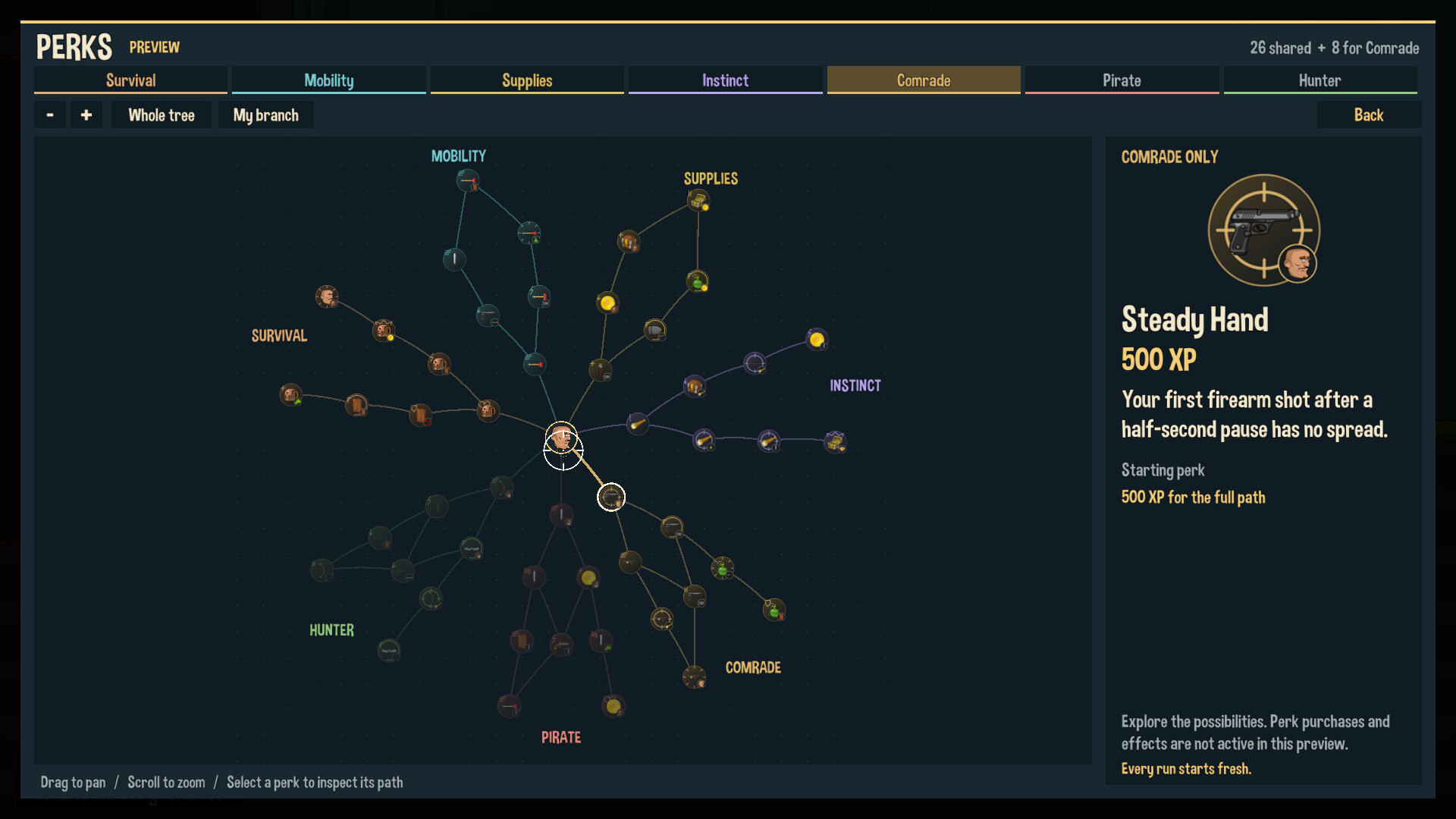The width and height of the screenshot is (1456, 819).
Task: Select the Comrade node beside the COMRADE label
Action: click(x=695, y=676)
